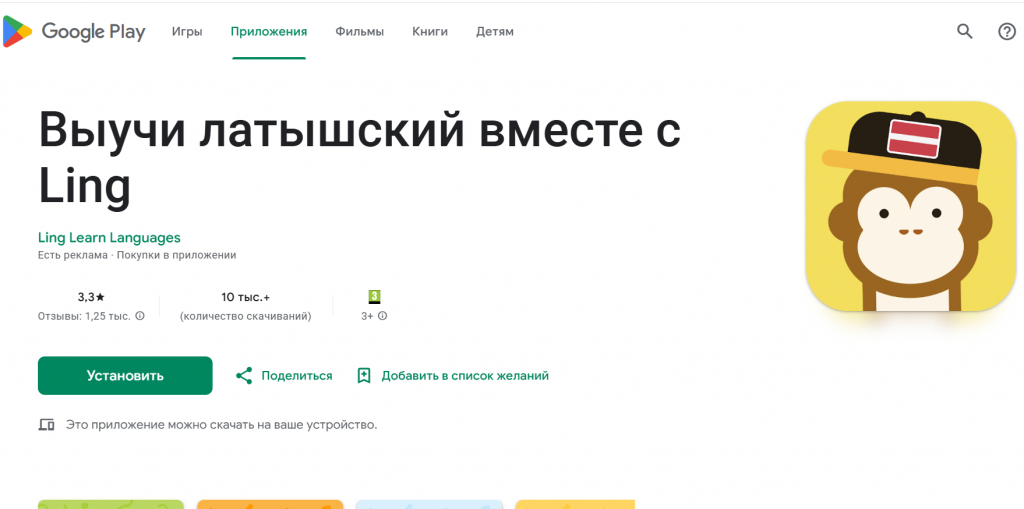Viewport: 1024px width, 509px height.
Task: Click text Есть реклама · Покупки в приложении
Action: [x=137, y=255]
